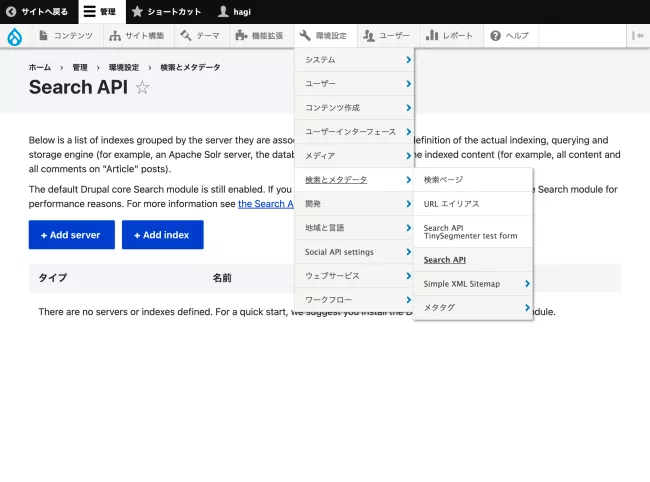Image resolution: width=650 pixels, height=482 pixels.
Task: Expand the 開発 submenu arrow
Action: click(x=408, y=204)
